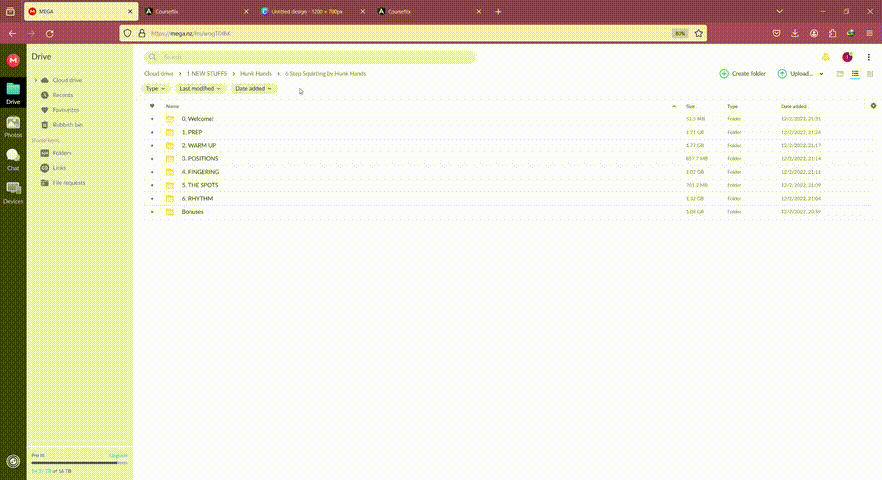Click the column settings gear icon
This screenshot has height=480, width=882.
click(873, 105)
